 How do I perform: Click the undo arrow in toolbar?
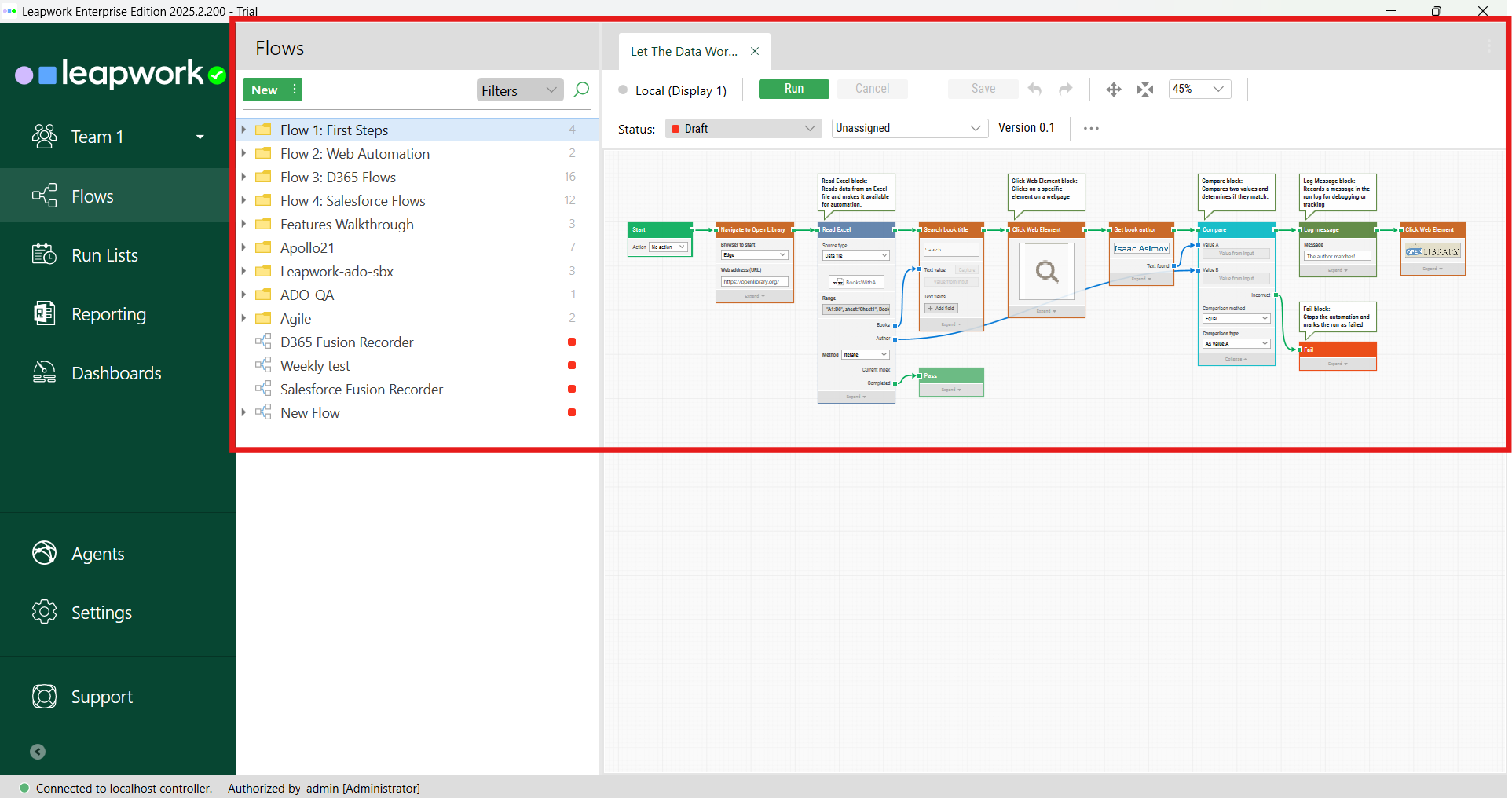point(1035,89)
